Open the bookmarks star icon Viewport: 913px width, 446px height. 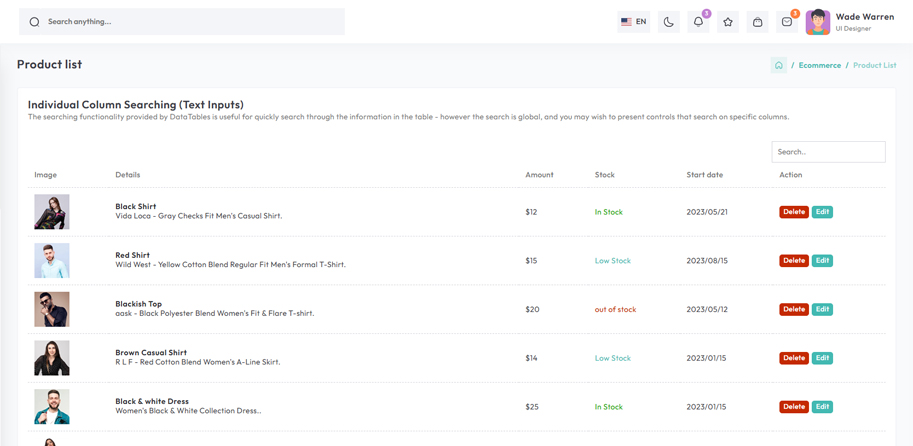728,22
